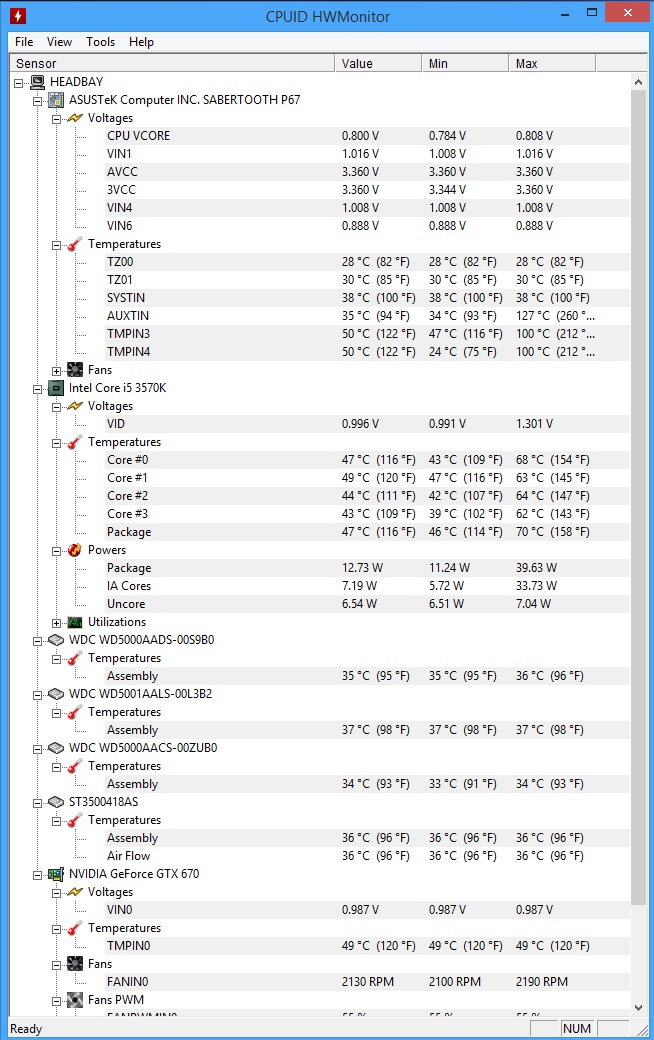
Task: Click the Sensor column header
Action: click(x=172, y=64)
